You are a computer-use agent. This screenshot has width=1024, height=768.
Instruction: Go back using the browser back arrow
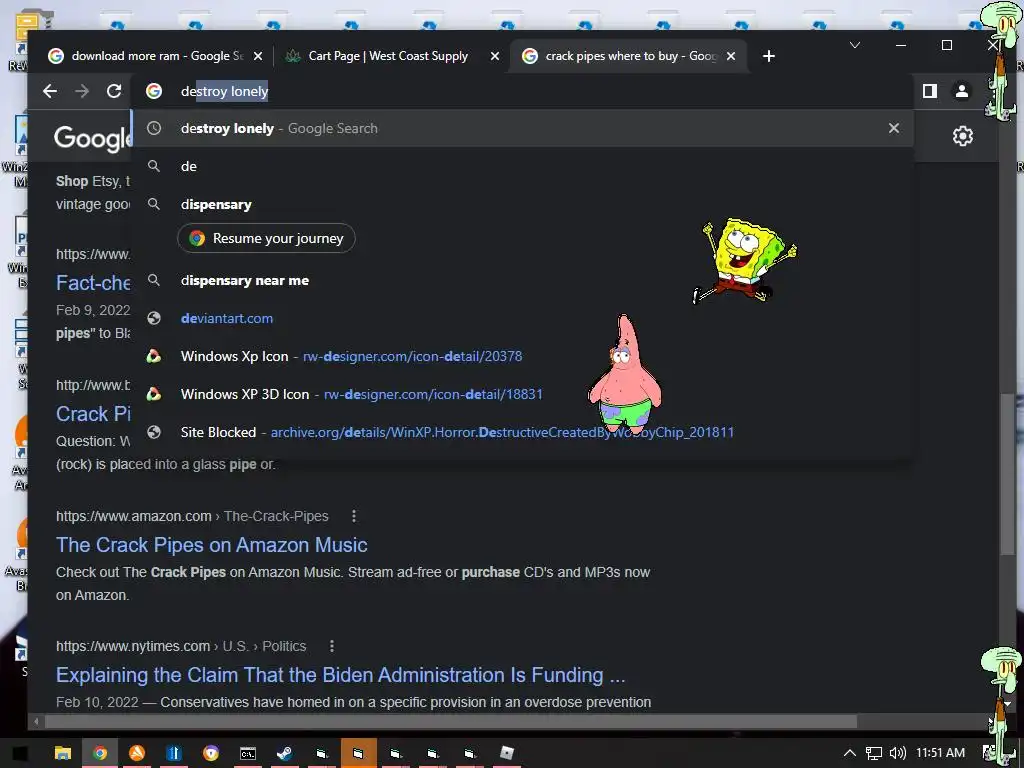50,91
